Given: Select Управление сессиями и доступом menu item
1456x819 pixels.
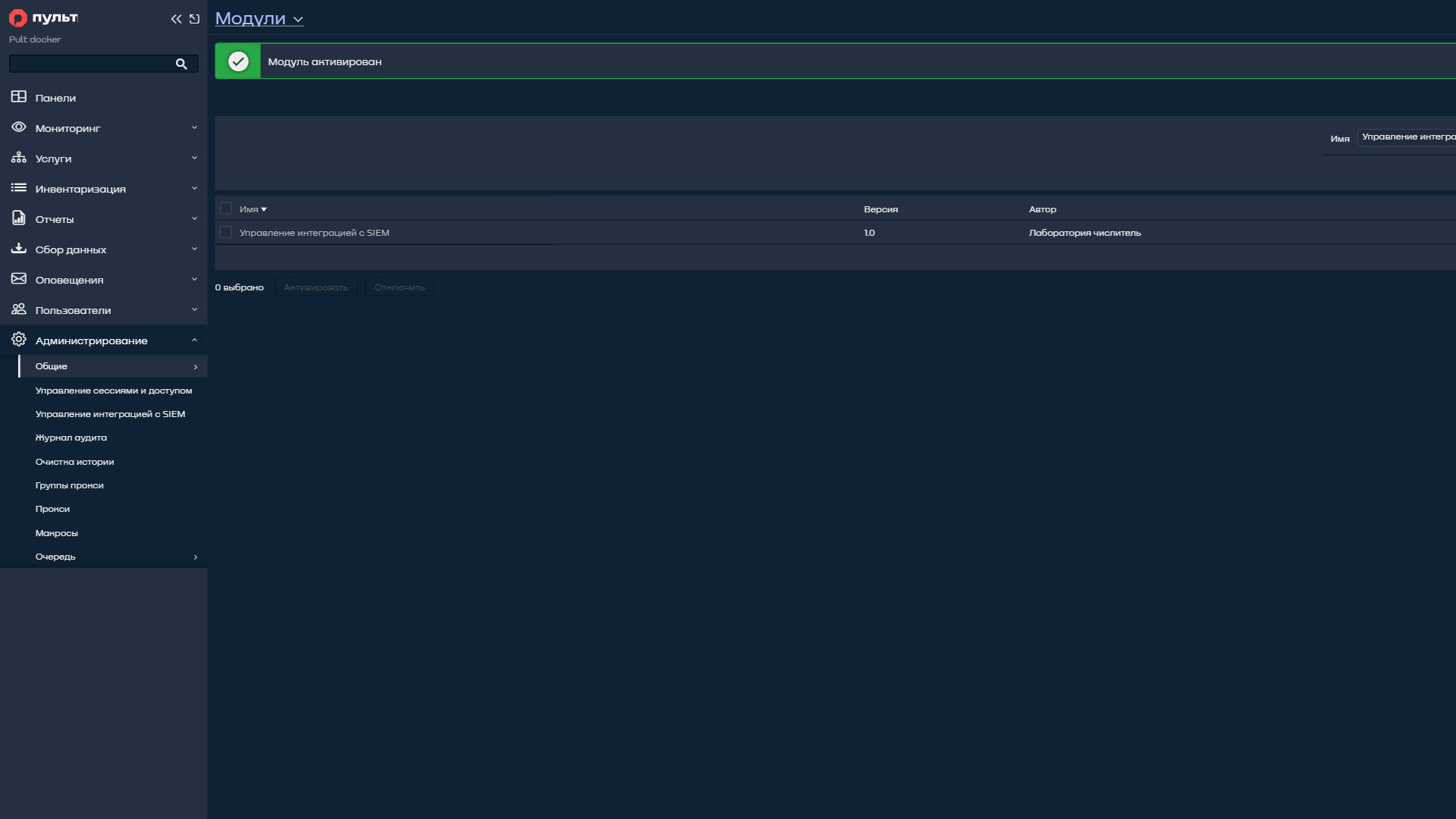Looking at the screenshot, I should (114, 391).
